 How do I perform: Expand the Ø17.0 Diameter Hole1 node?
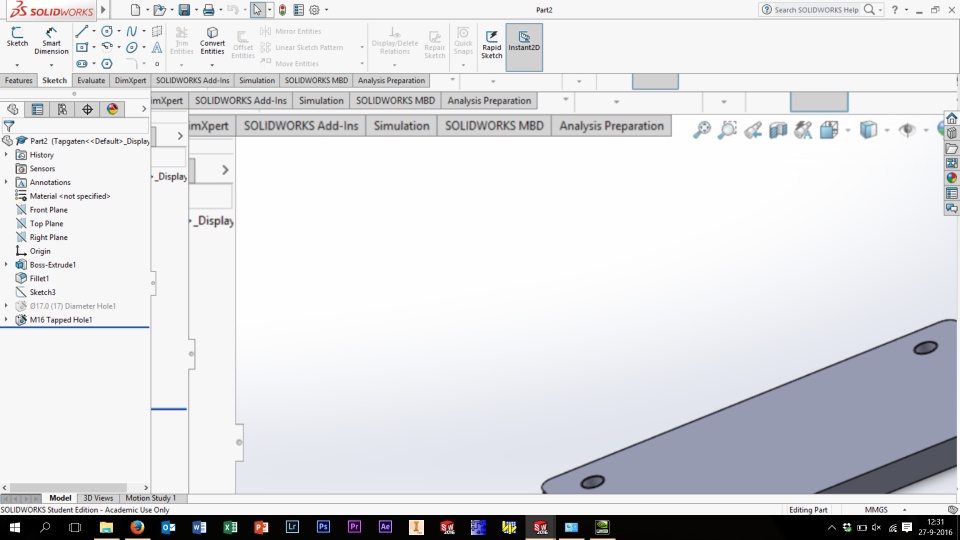[6, 306]
